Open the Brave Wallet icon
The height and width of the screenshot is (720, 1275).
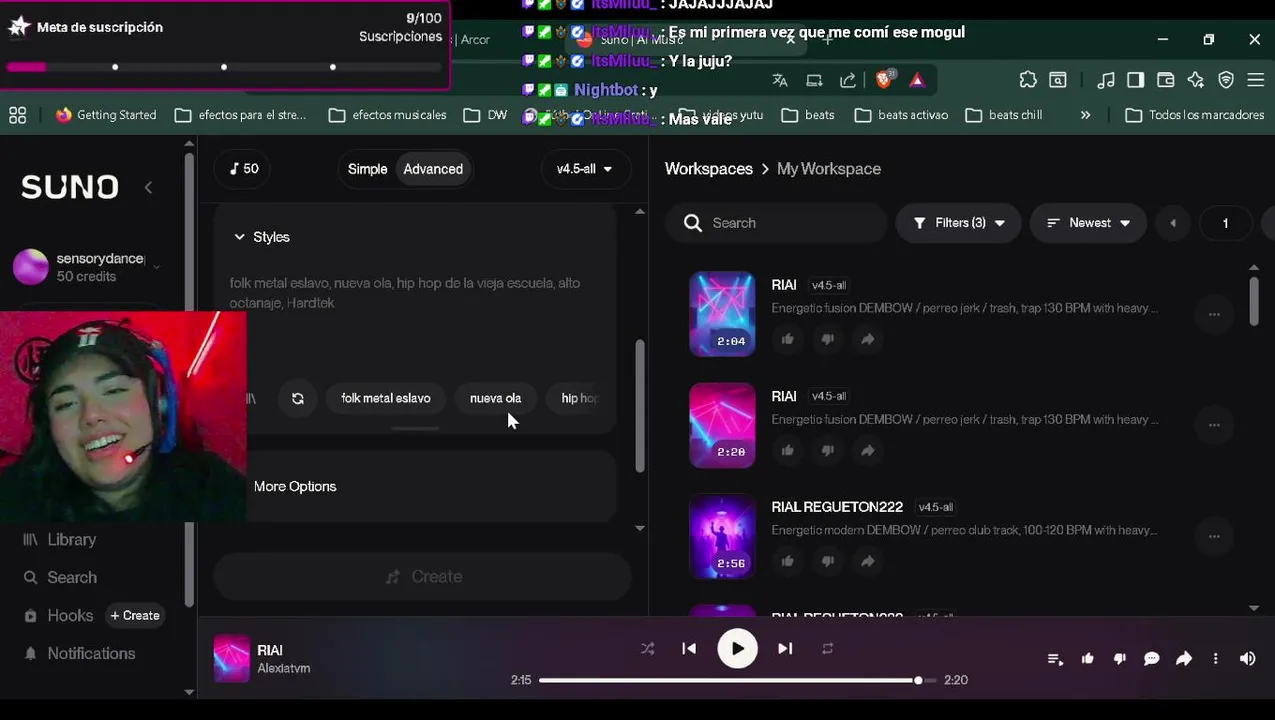(x=1166, y=80)
